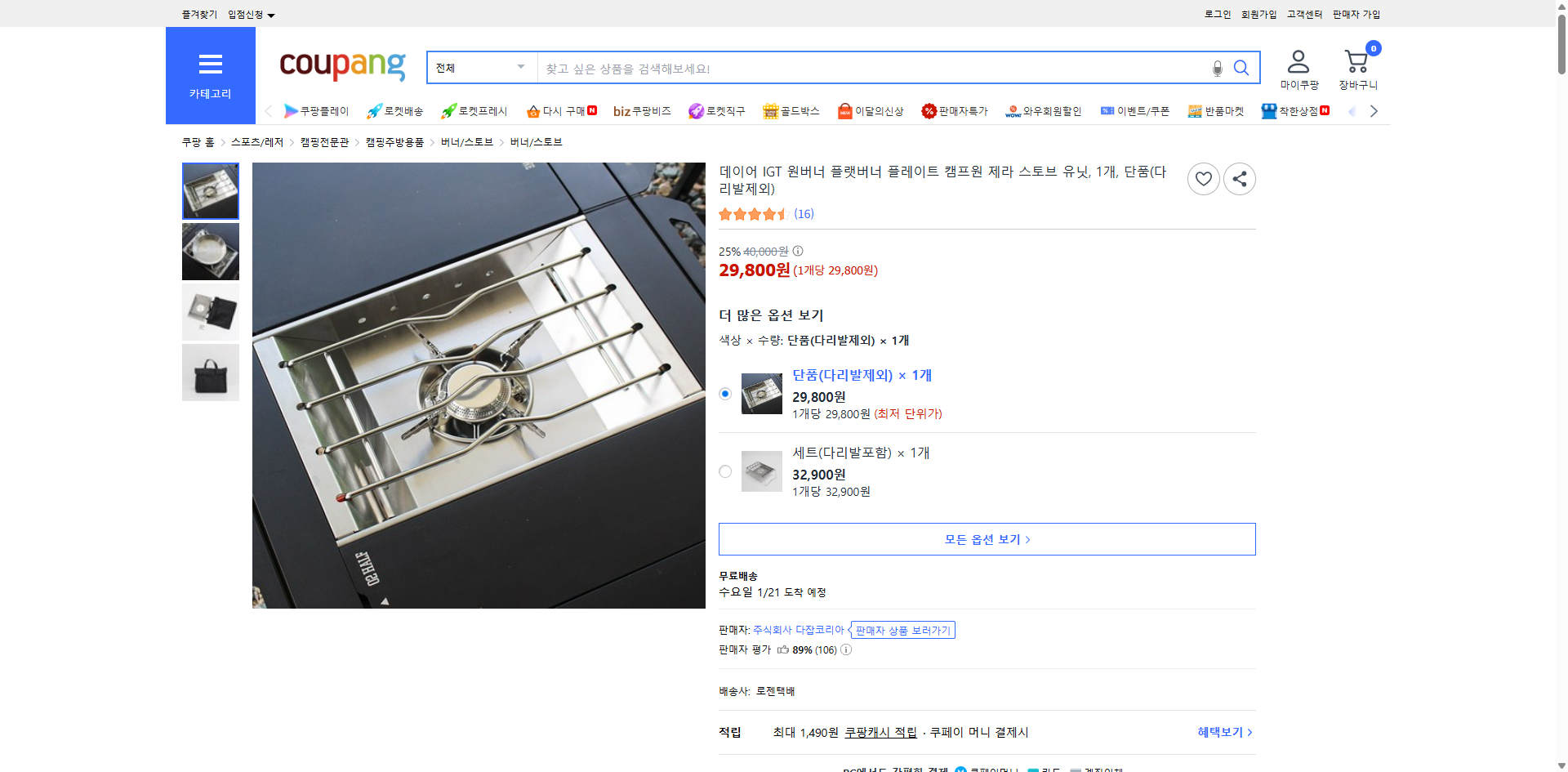The image size is (1568, 772).
Task: Select the microphone voice search icon
Action: coord(1216,69)
